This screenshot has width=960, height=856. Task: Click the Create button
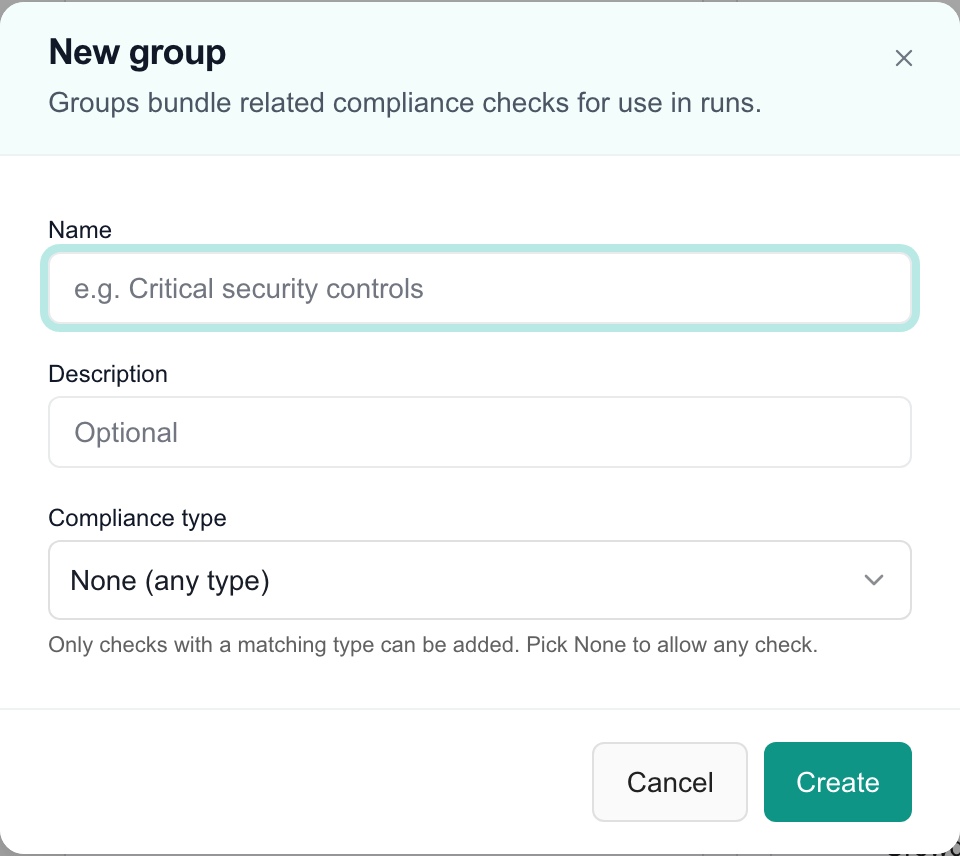click(838, 782)
